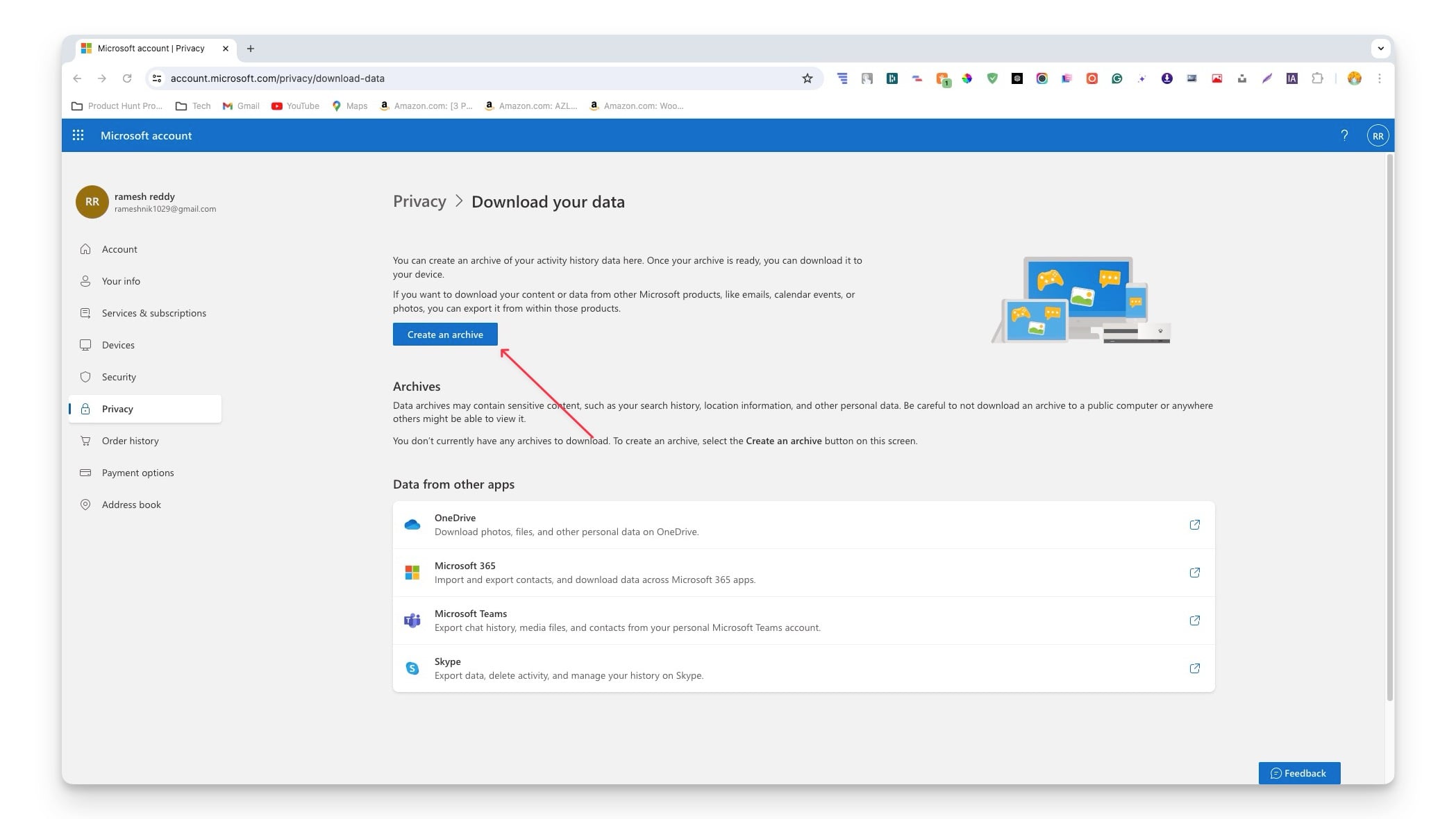The width and height of the screenshot is (1456, 819).
Task: Open OneDrive external link icon
Action: [1194, 525]
